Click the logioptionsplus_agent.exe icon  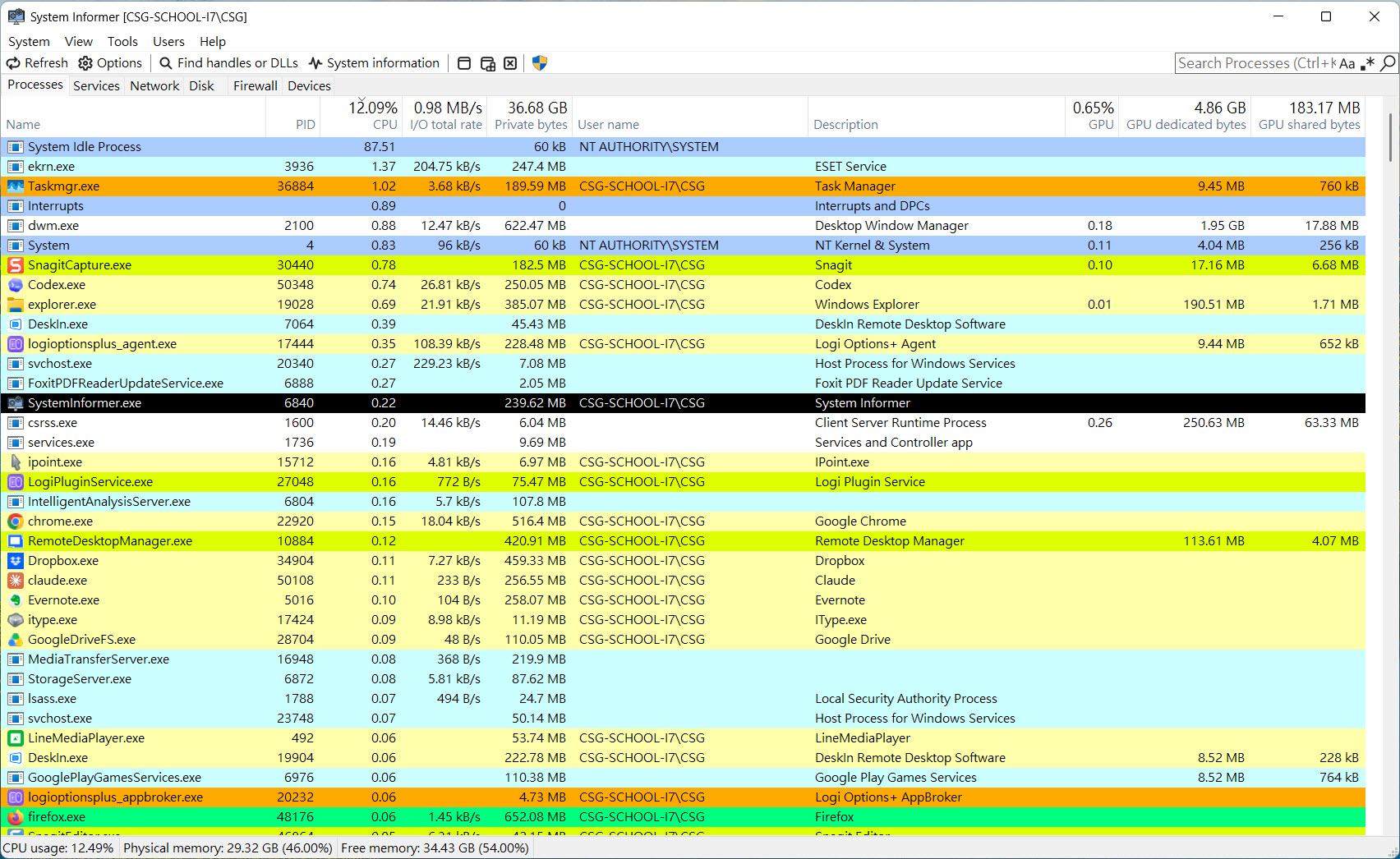[x=15, y=344]
